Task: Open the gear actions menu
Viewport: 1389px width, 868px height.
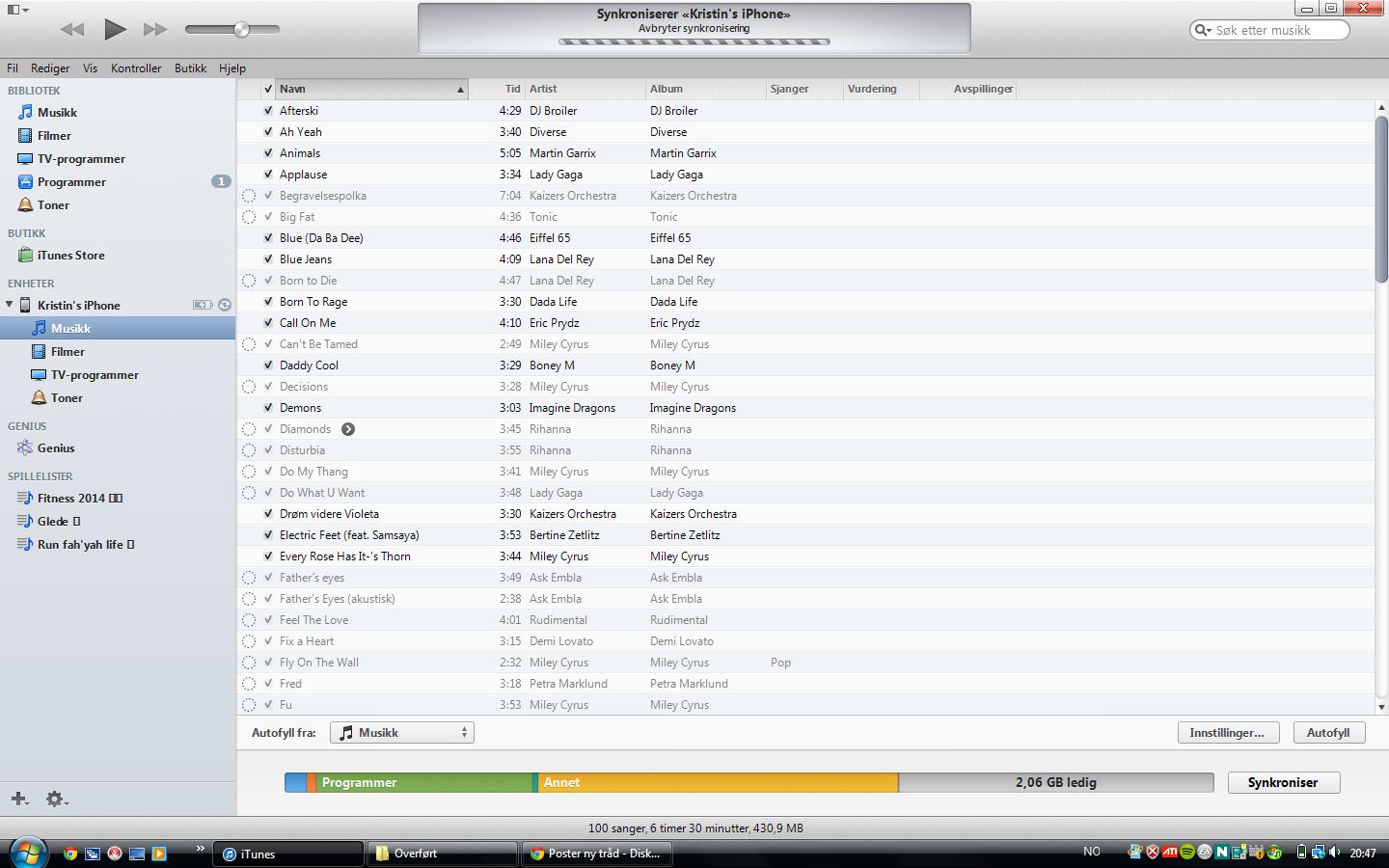Action: (57, 799)
